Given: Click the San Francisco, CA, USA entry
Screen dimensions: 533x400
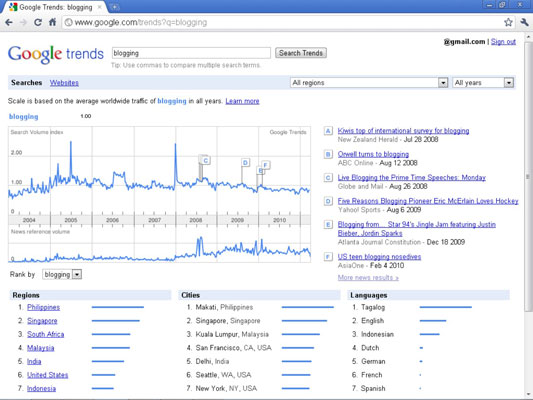Looking at the screenshot, I should [234, 348].
